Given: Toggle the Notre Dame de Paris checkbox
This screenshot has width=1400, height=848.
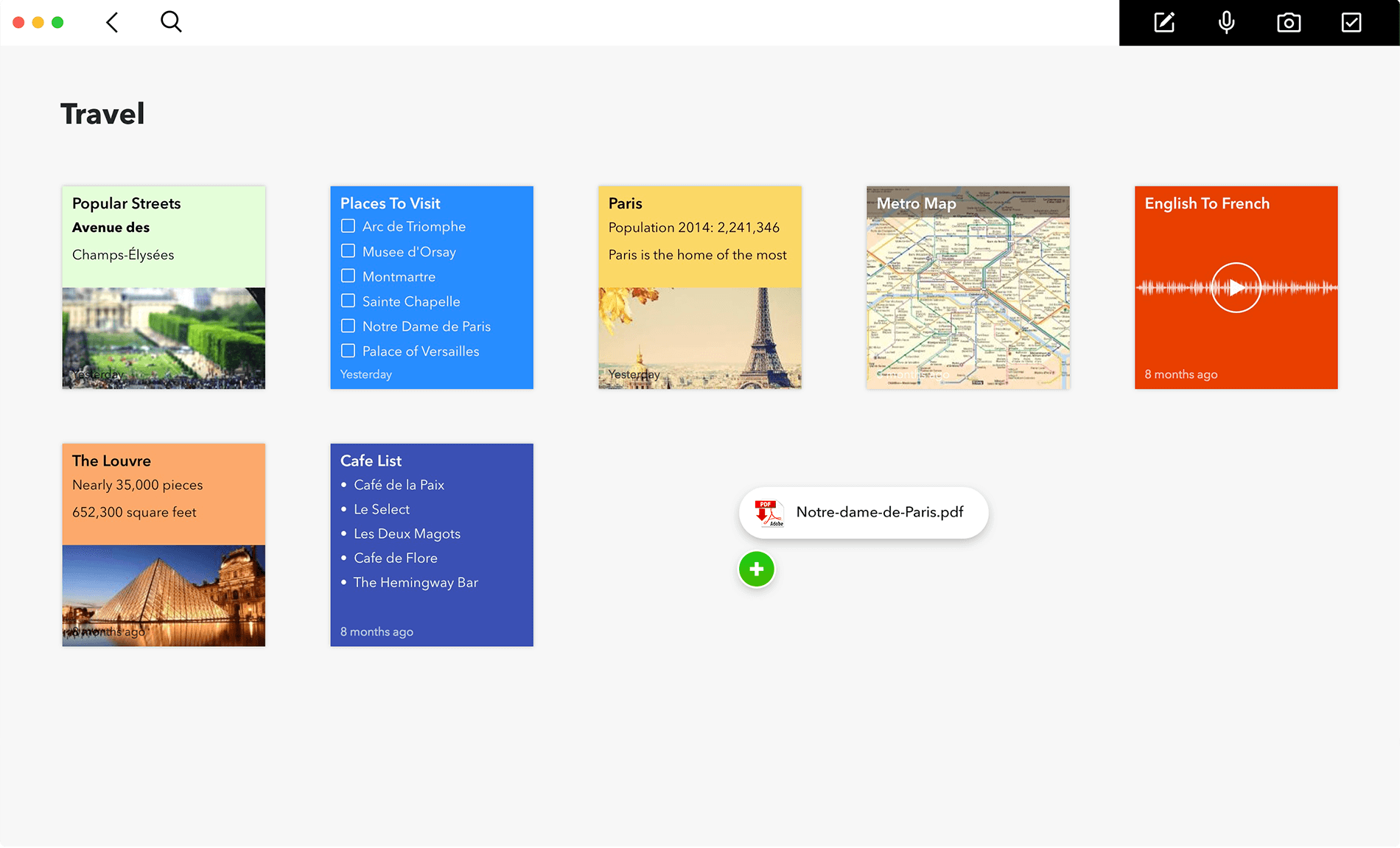Looking at the screenshot, I should click(349, 326).
